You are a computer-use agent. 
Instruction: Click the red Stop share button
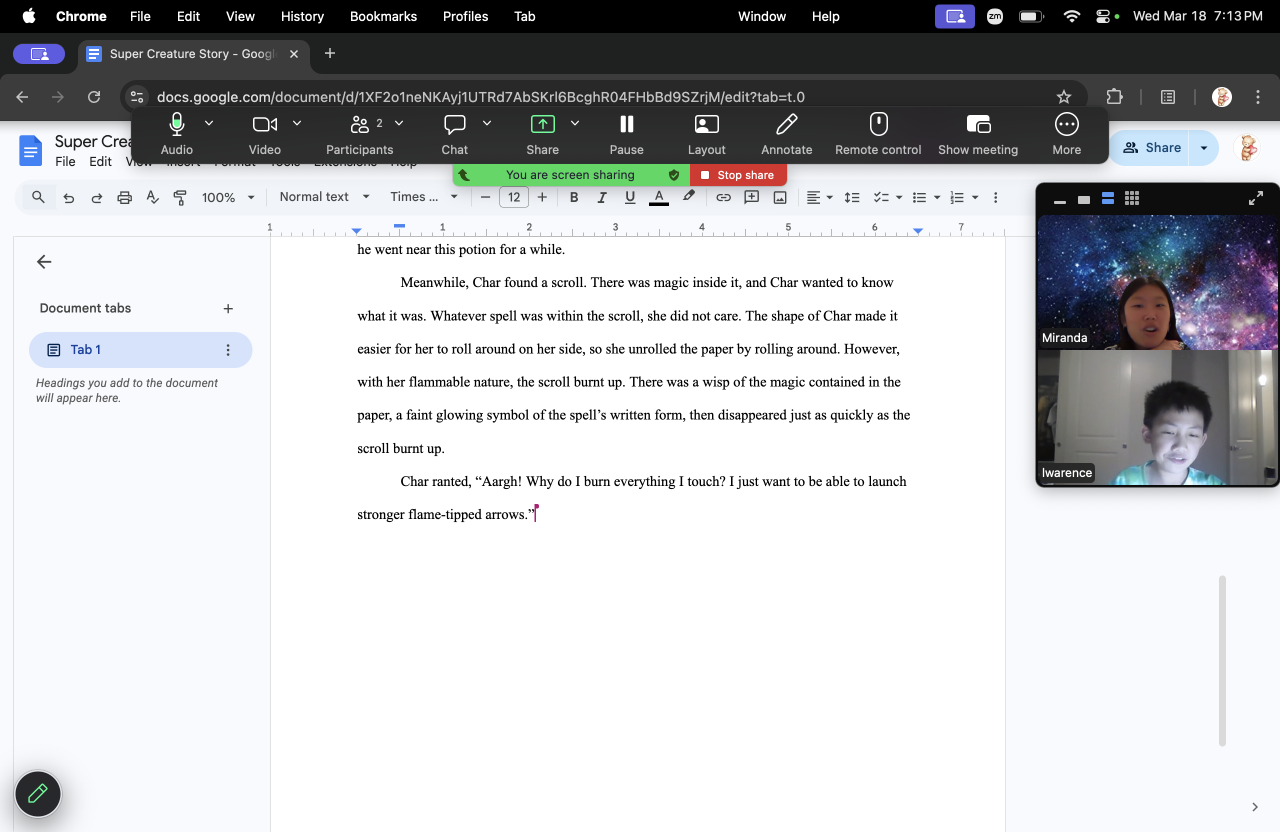point(738,175)
